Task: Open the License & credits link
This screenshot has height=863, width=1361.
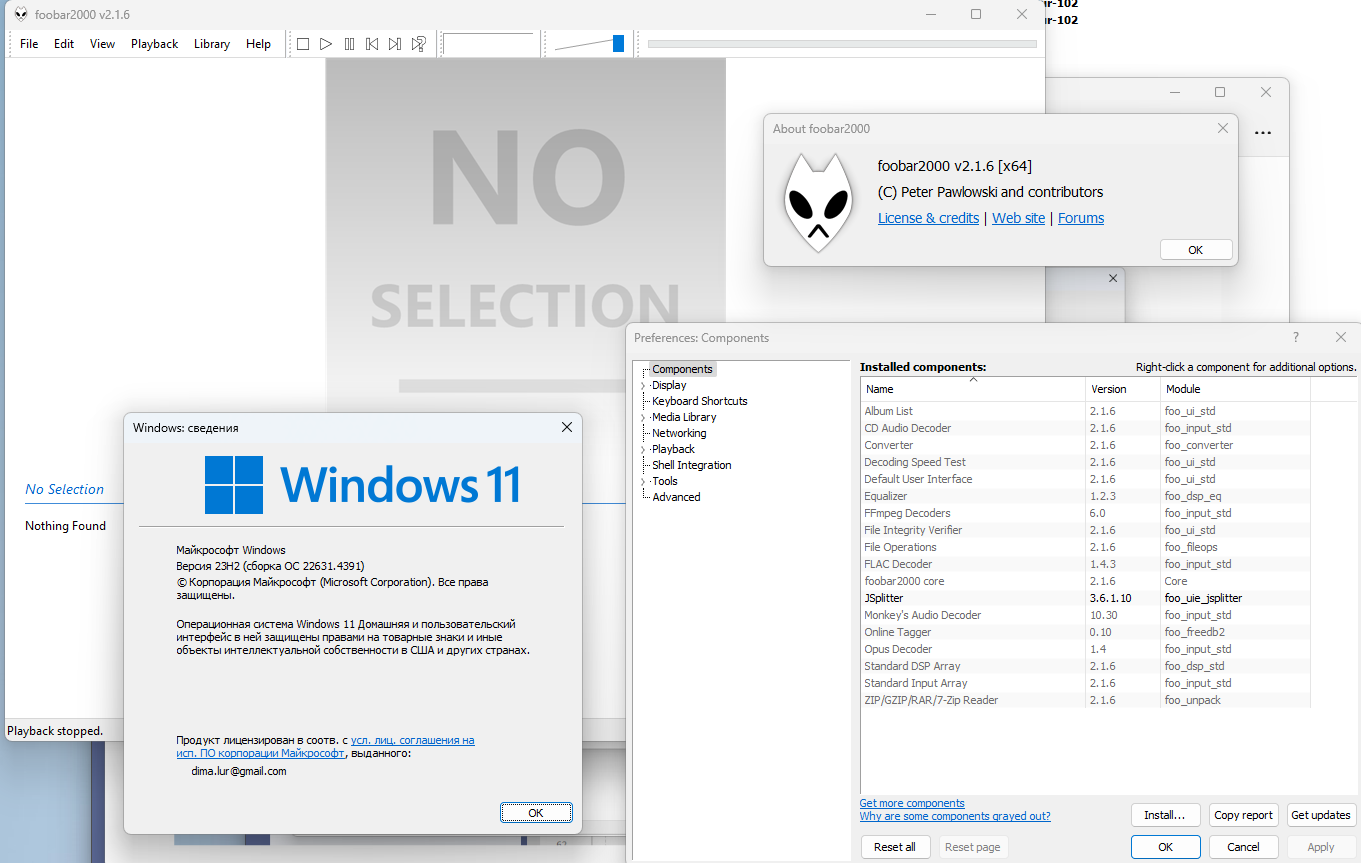Action: [928, 218]
